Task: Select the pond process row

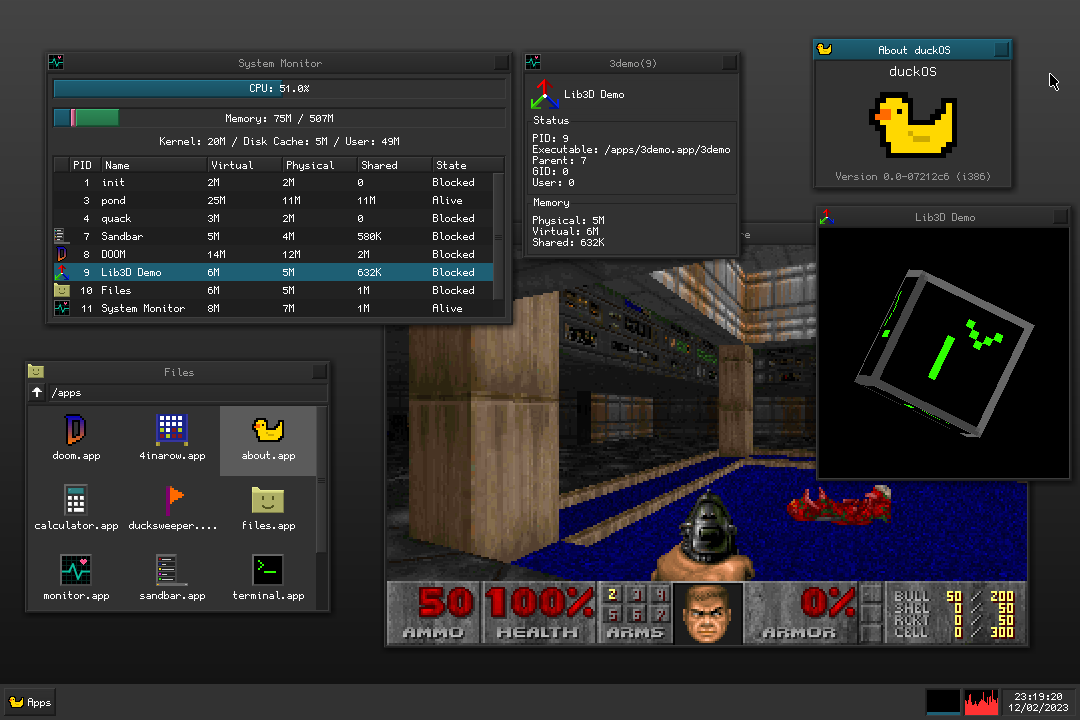Action: pos(274,200)
